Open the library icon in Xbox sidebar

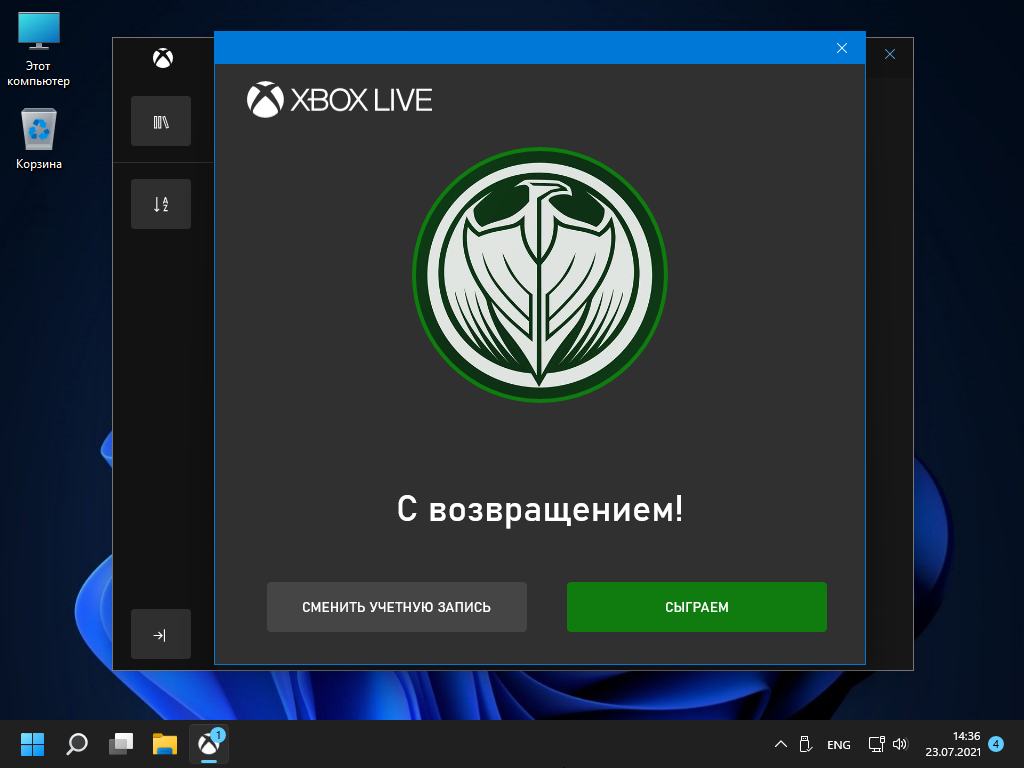(161, 121)
